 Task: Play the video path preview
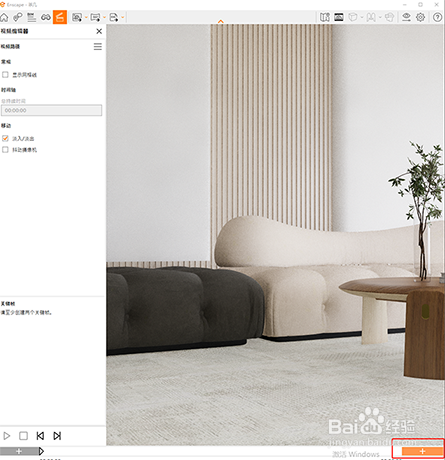(x=7, y=436)
